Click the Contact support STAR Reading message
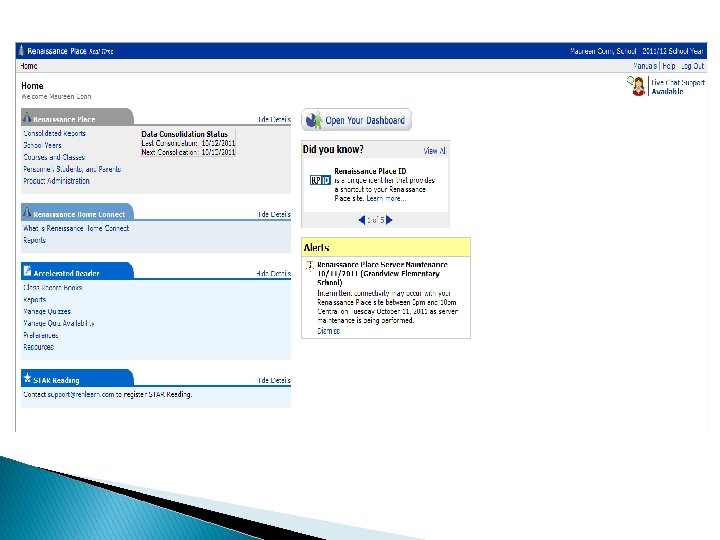Image resolution: width=720 pixels, height=540 pixels. click(x=107, y=394)
